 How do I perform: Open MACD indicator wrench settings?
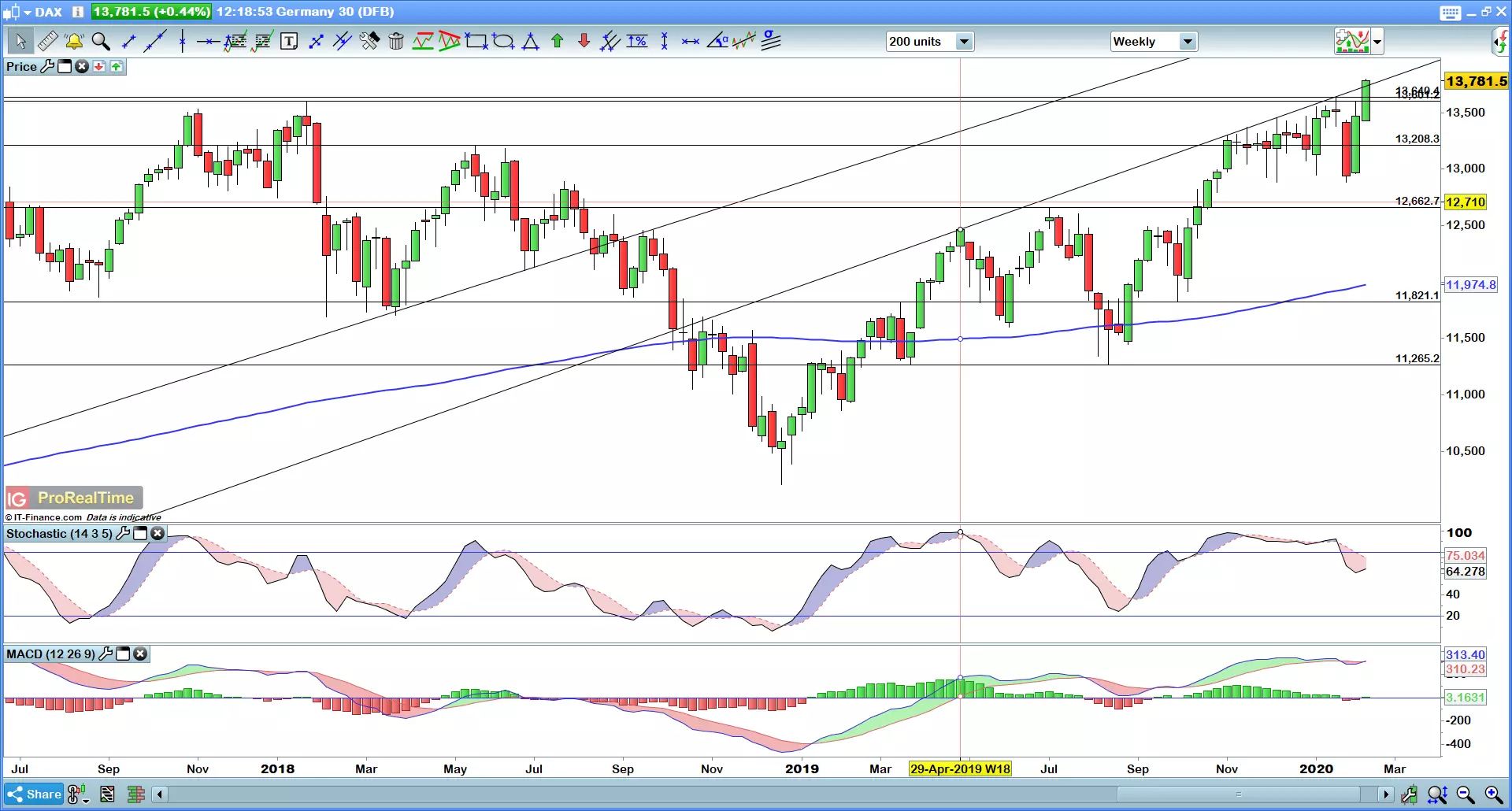pos(106,654)
